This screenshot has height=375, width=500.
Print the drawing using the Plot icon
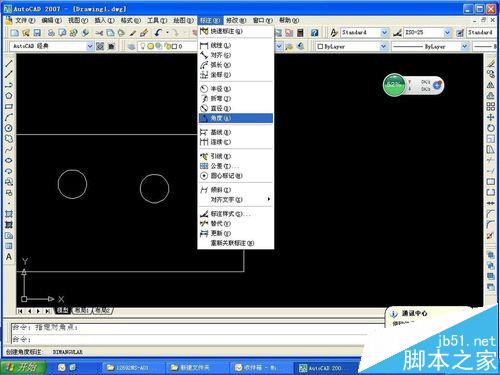coord(51,32)
